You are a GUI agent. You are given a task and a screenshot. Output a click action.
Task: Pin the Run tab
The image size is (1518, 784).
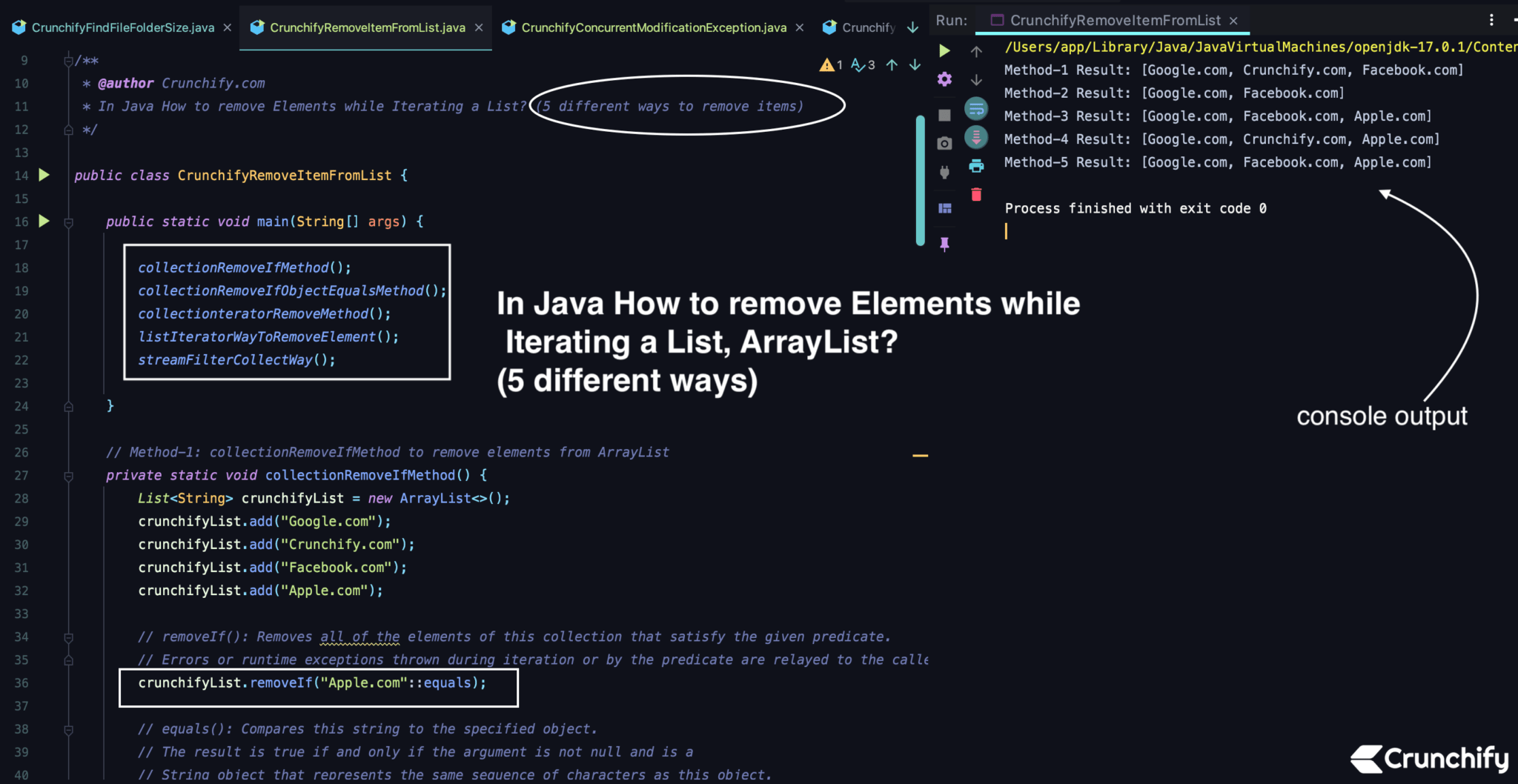(944, 243)
